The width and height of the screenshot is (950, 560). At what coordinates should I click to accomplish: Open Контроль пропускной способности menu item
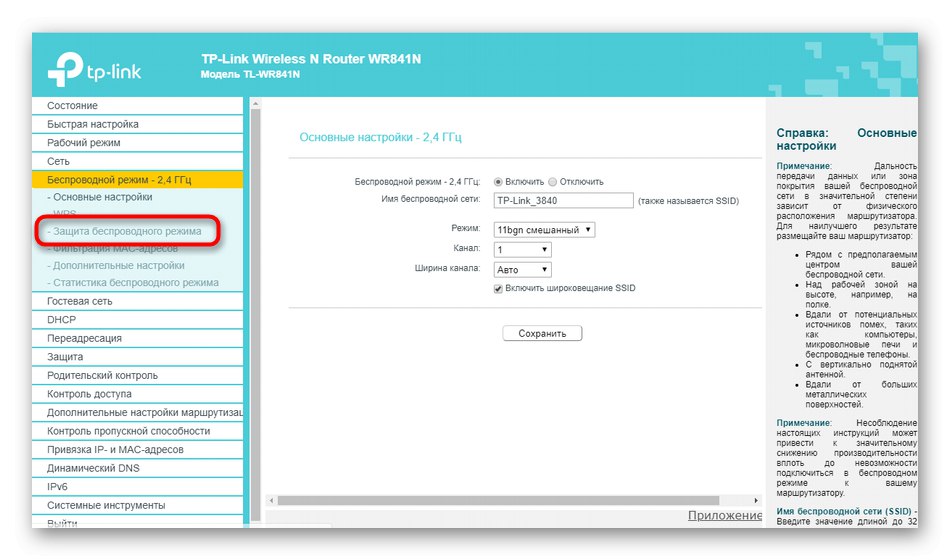138,432
